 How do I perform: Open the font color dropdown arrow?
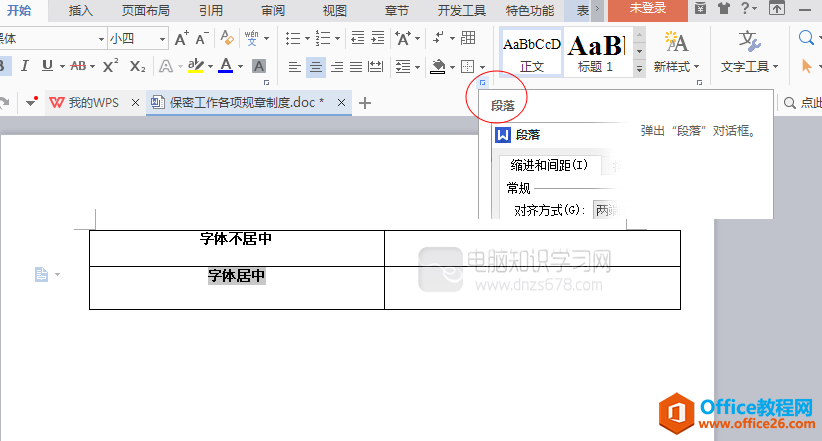pos(240,67)
